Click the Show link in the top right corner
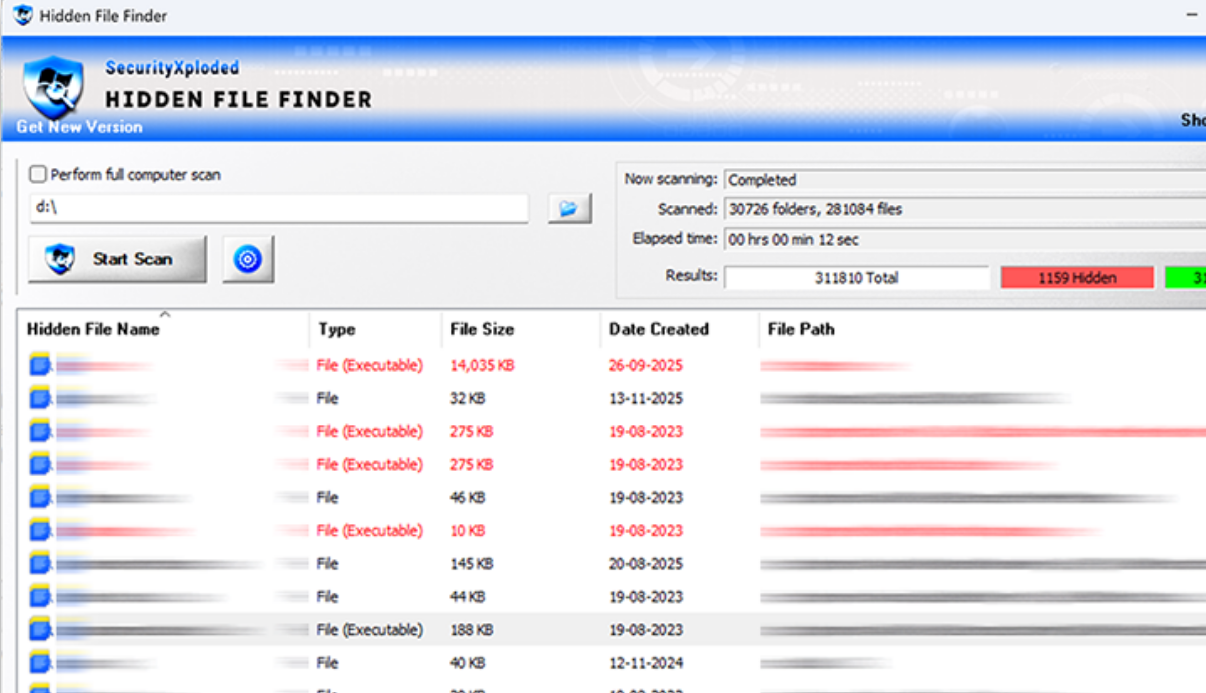 point(1196,118)
